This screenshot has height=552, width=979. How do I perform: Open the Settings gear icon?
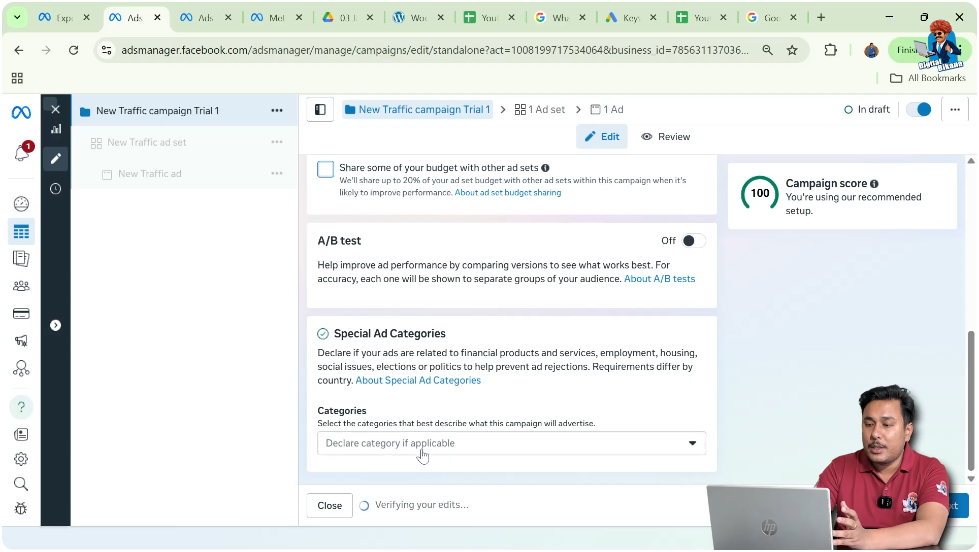click(21, 459)
